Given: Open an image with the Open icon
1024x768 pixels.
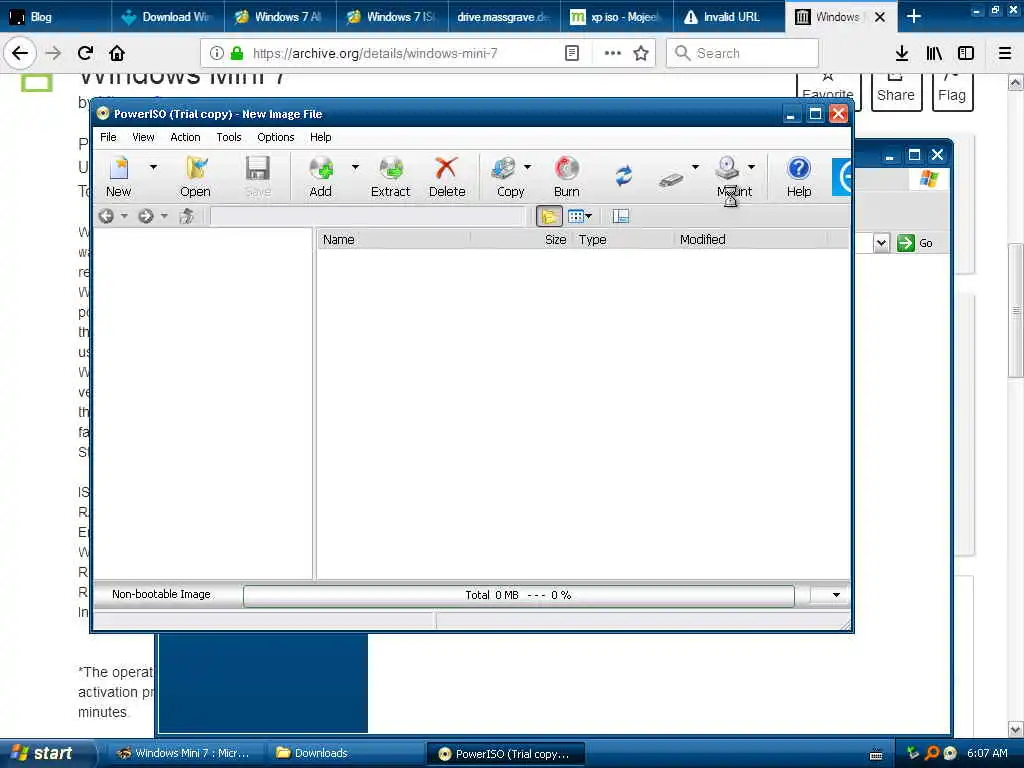Looking at the screenshot, I should pyautogui.click(x=196, y=168).
